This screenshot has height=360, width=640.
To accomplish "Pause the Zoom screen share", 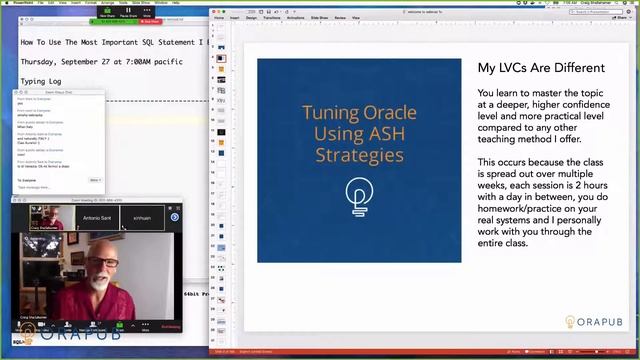I will point(128,11).
